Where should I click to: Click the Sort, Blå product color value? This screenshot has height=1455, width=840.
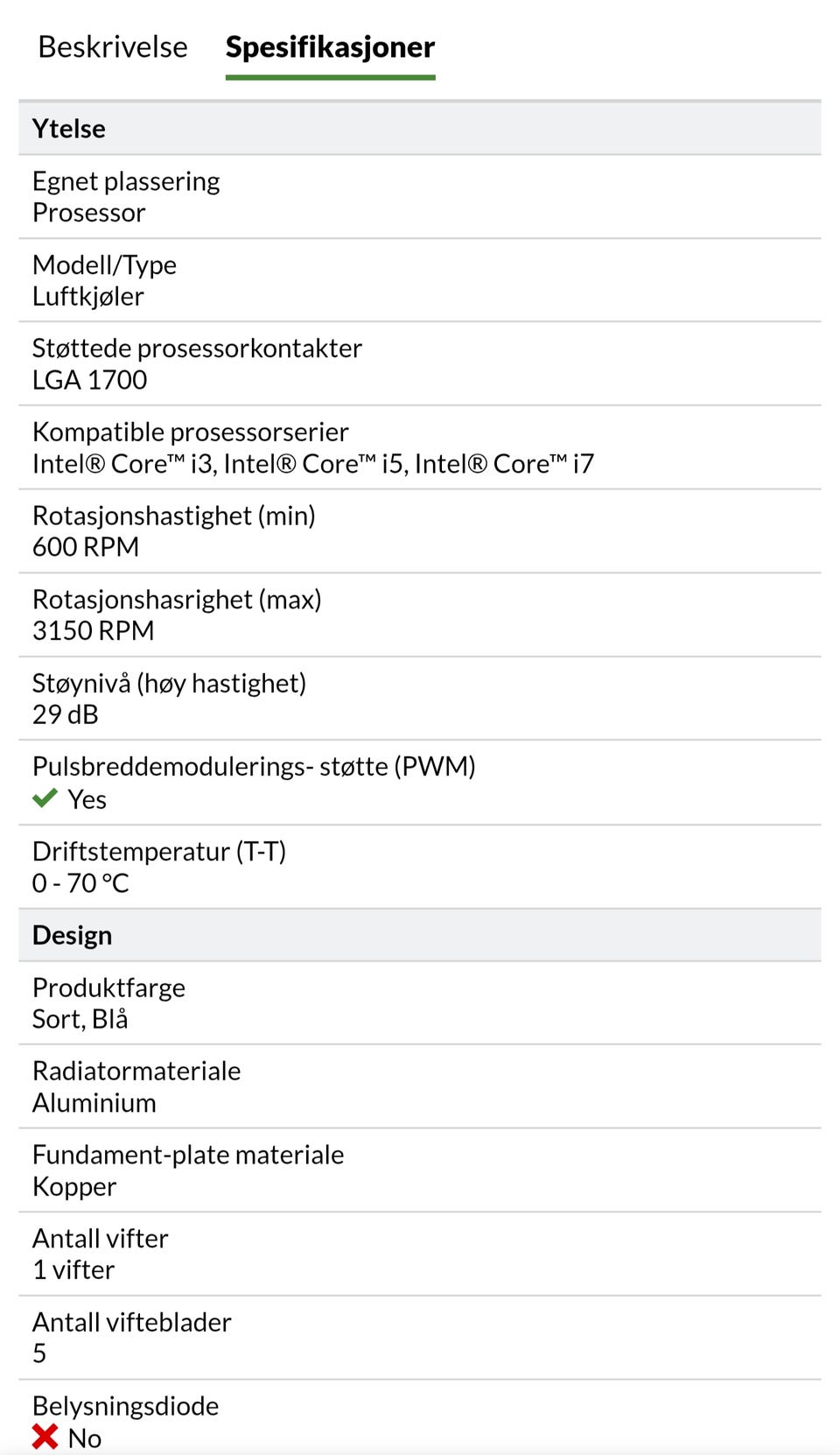pyautogui.click(x=80, y=1020)
